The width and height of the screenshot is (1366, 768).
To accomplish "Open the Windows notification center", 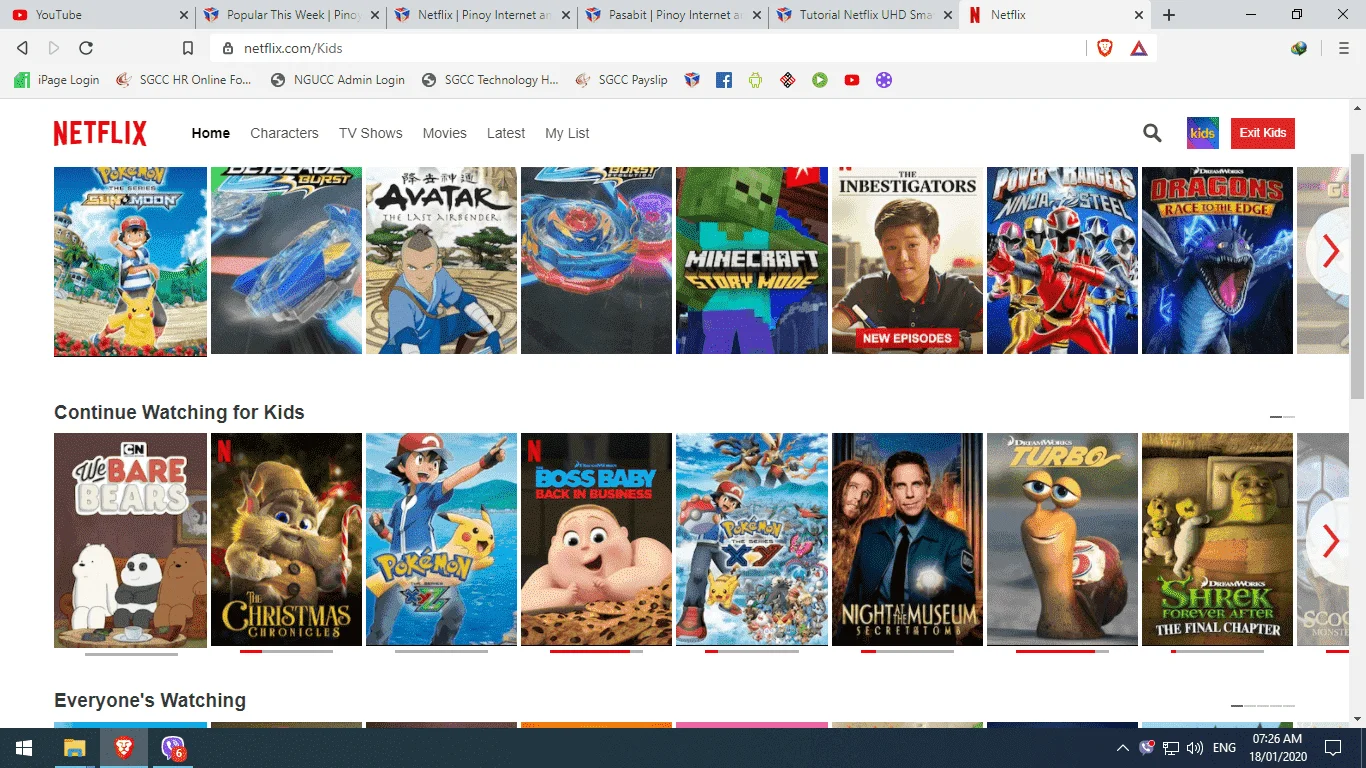I will pyautogui.click(x=1332, y=748).
